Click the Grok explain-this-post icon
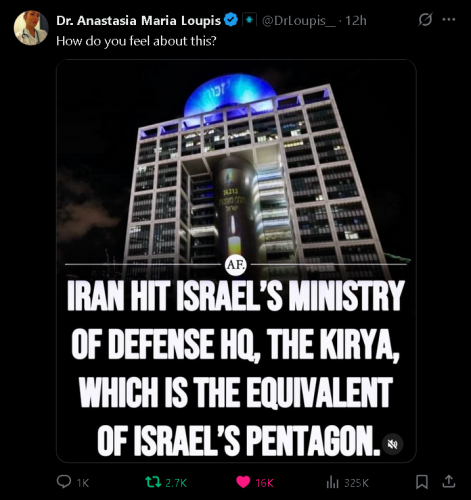Image resolution: width=471 pixels, height=500 pixels. 425,19
